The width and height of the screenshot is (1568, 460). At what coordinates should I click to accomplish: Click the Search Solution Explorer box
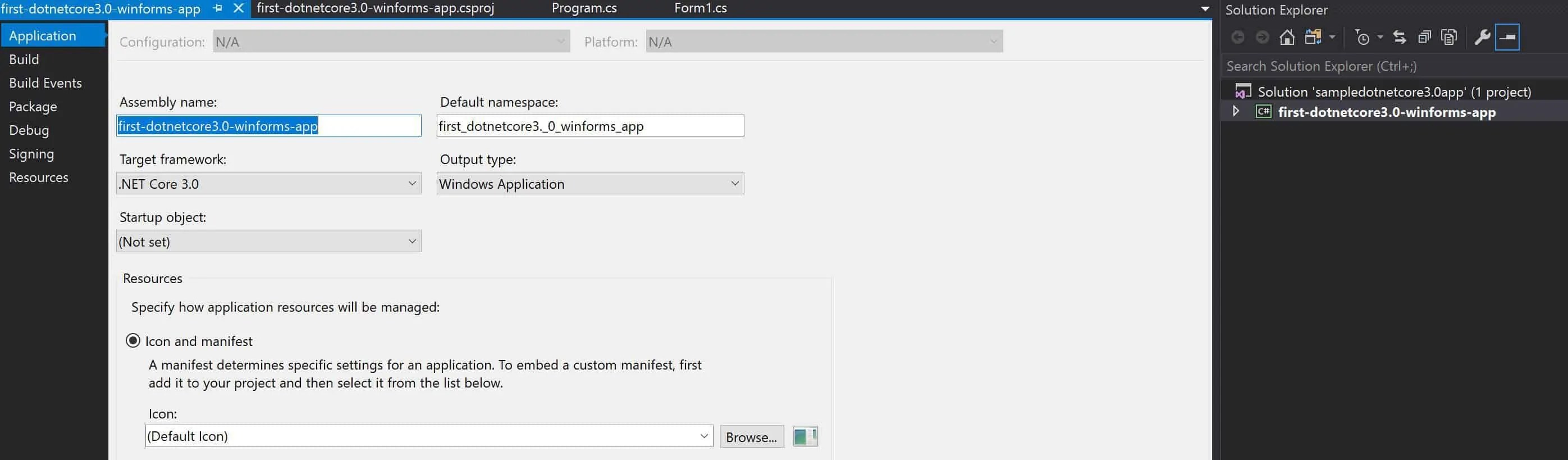pos(1394,66)
